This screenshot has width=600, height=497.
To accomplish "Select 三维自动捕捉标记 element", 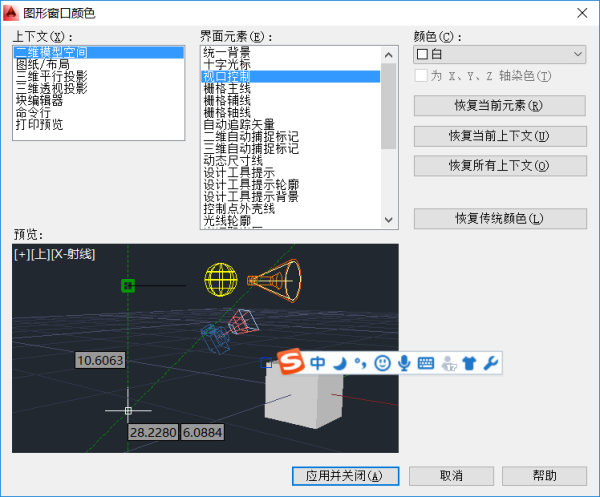I will point(291,148).
